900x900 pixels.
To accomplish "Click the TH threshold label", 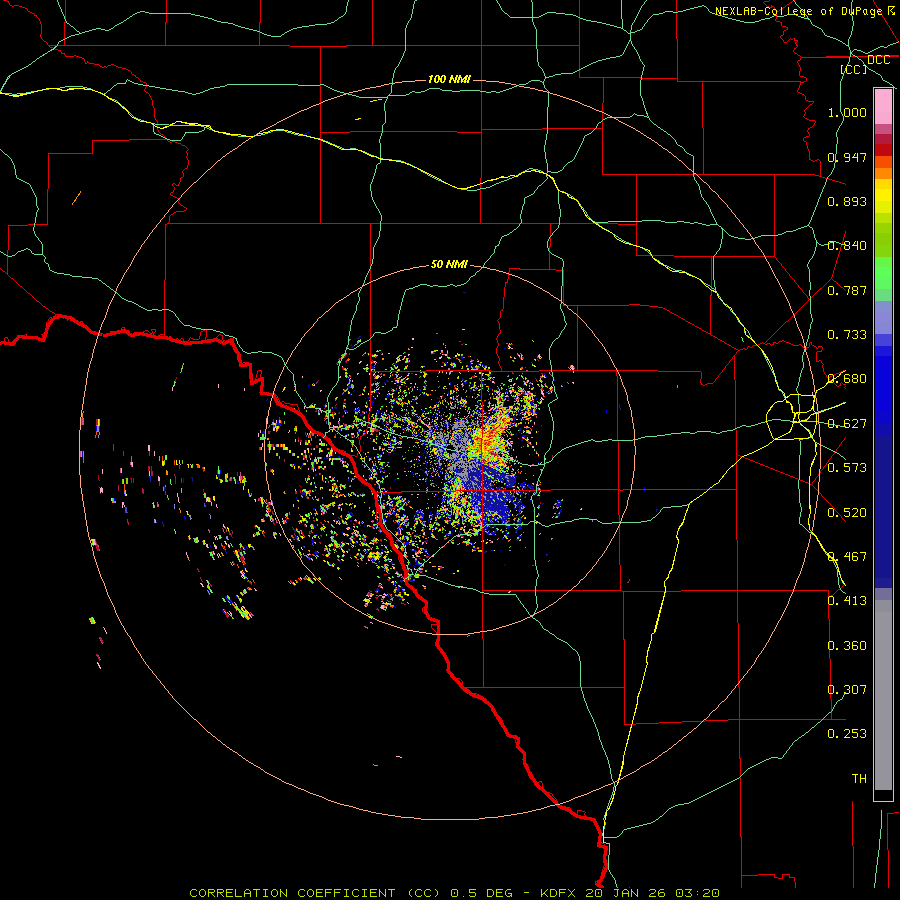I will coord(859,779).
